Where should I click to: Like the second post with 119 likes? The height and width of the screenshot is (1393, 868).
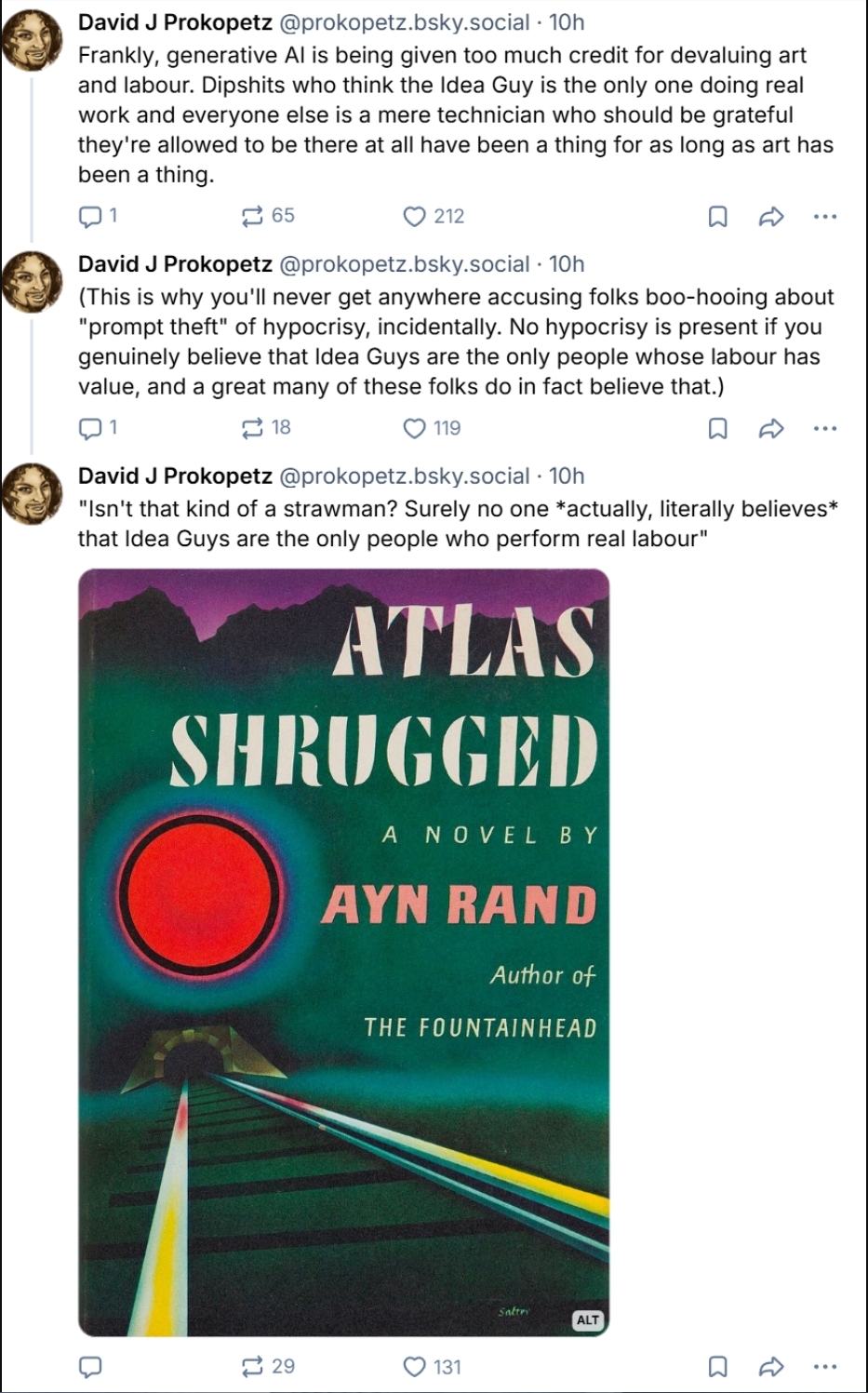[432, 428]
